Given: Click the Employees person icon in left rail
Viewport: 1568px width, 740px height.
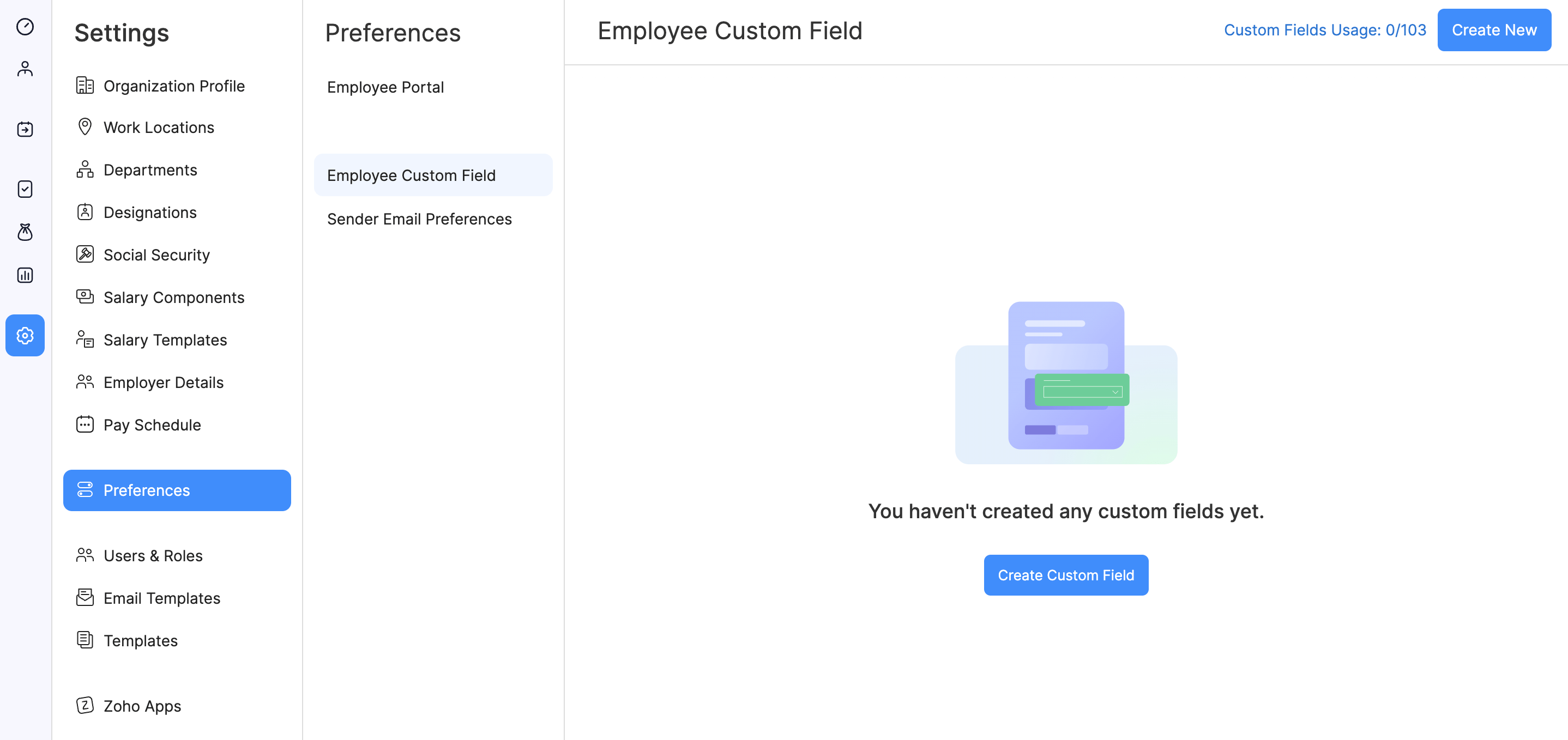Looking at the screenshot, I should coord(25,69).
